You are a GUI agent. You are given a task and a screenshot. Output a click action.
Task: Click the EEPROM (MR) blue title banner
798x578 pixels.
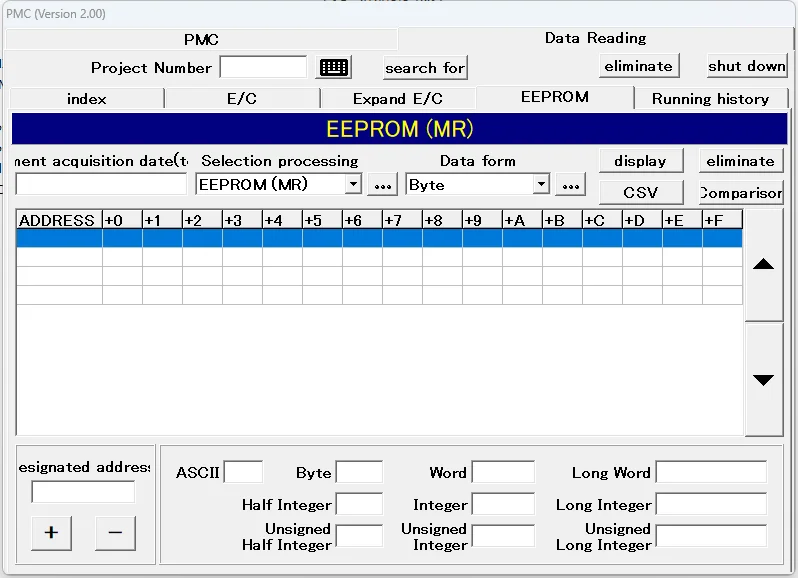click(x=400, y=129)
